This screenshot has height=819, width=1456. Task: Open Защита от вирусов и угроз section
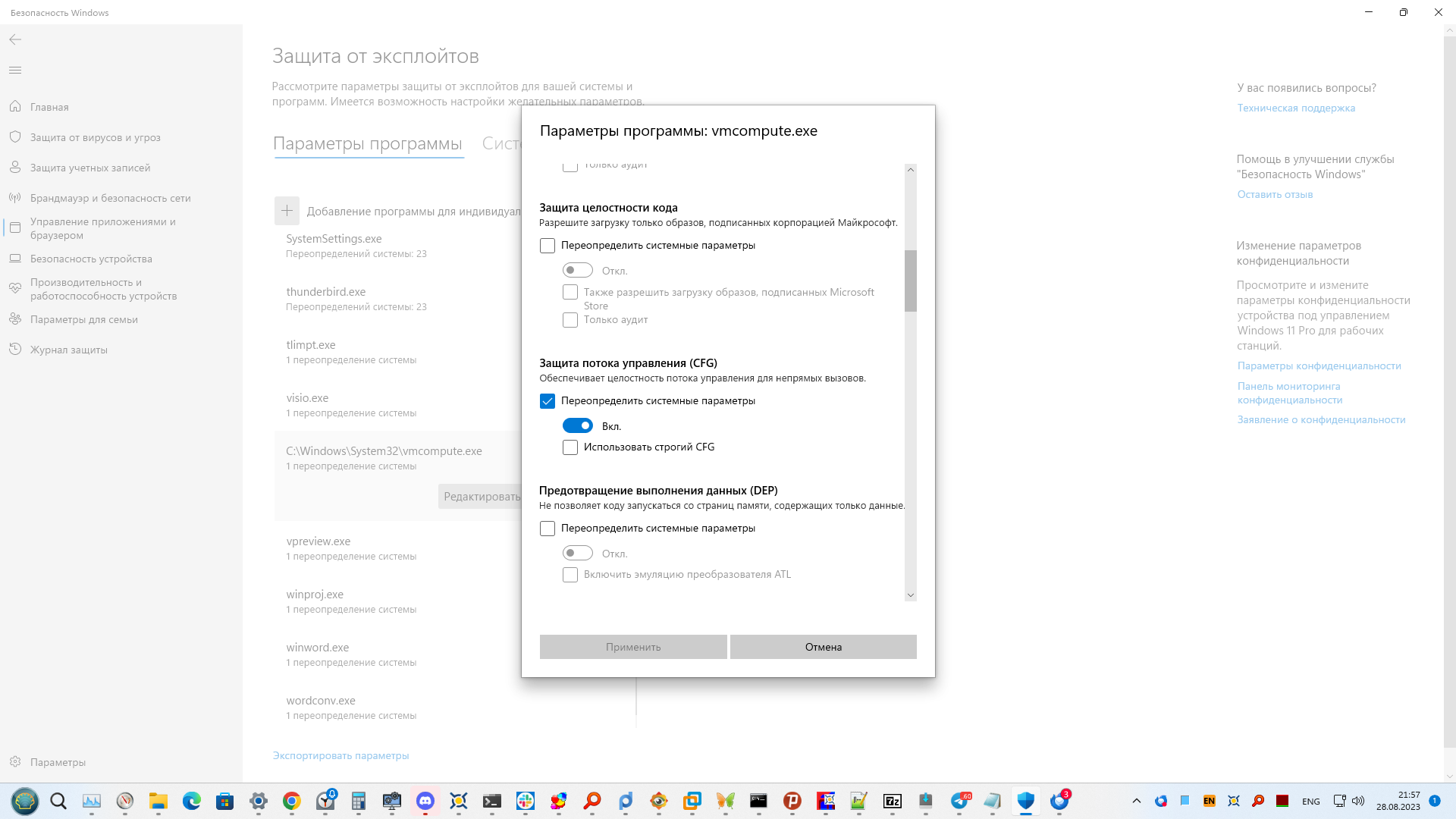click(x=95, y=137)
